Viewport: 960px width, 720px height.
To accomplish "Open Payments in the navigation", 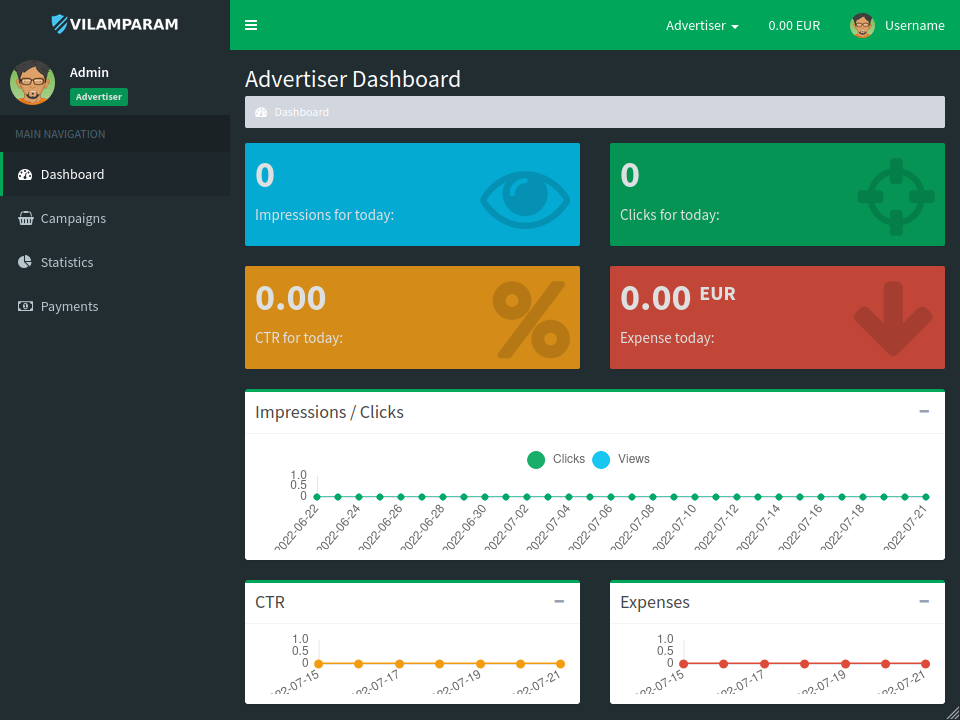I will 115,306.
